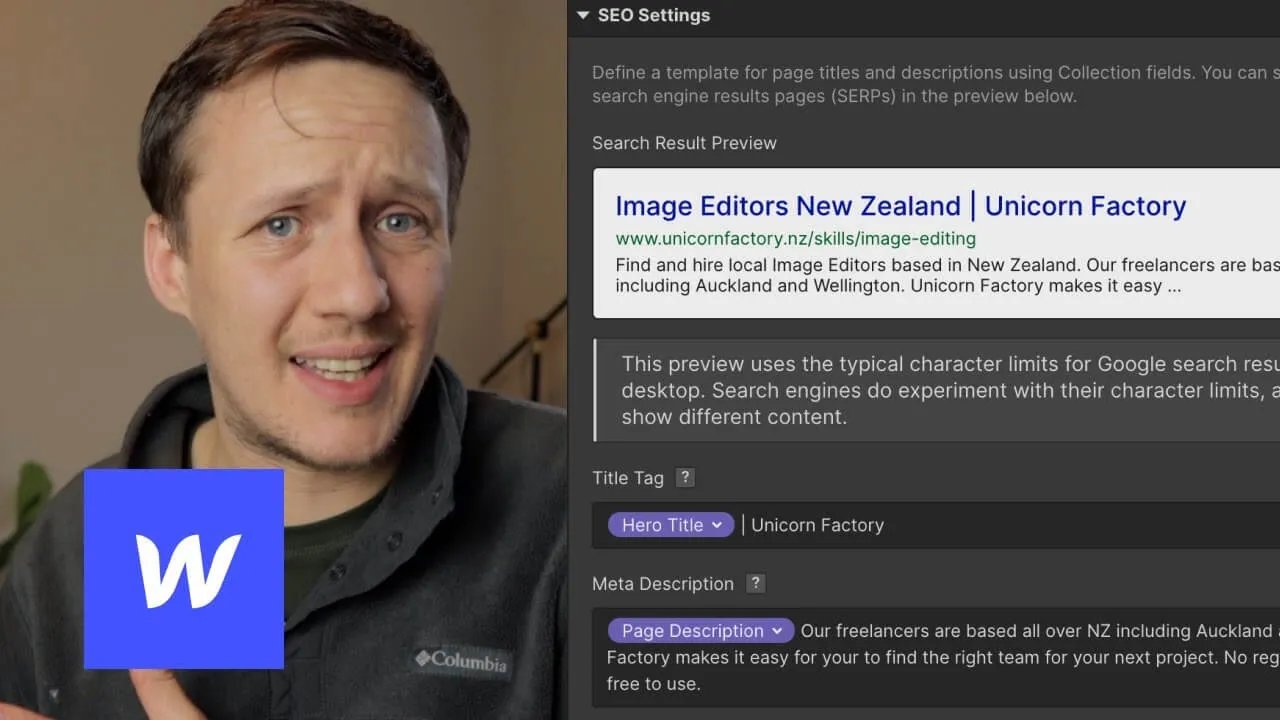Open the Image Editors New Zealand preview title

[900, 206]
